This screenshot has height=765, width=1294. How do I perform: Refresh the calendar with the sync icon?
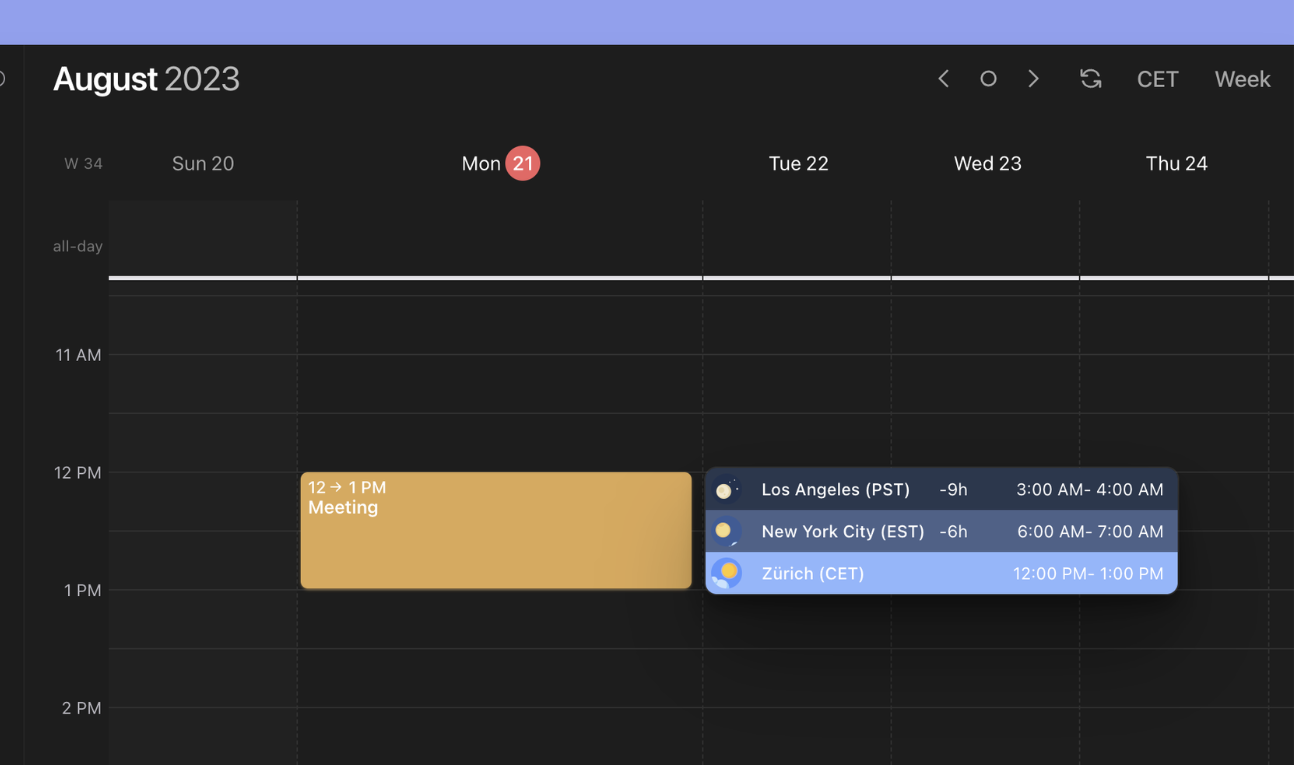[1091, 78]
